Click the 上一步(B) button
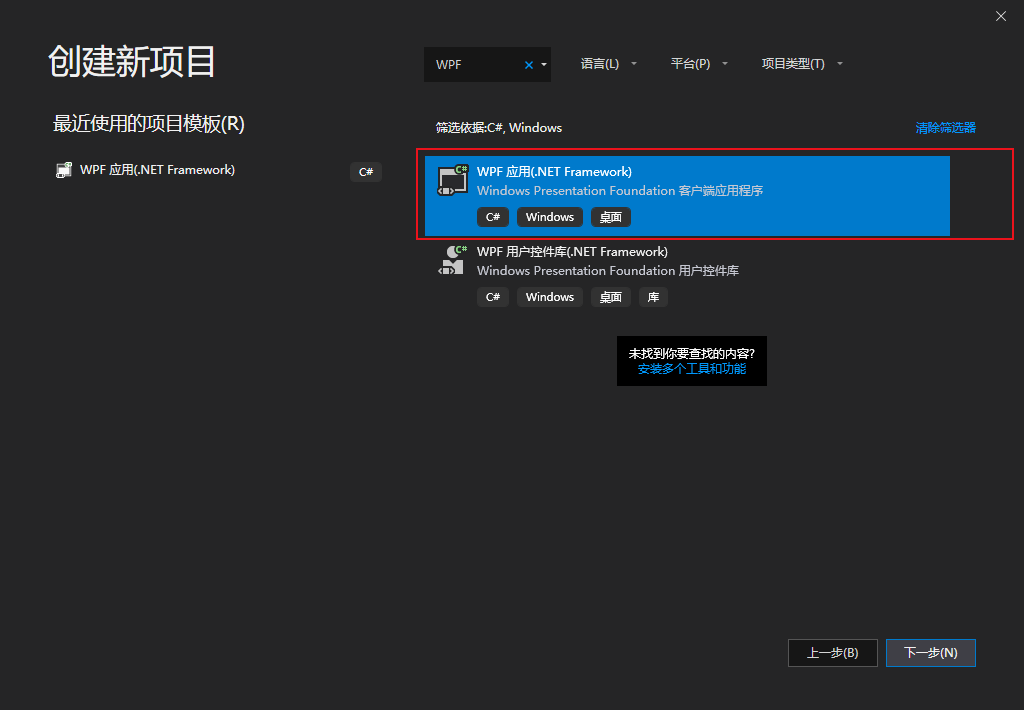The height and width of the screenshot is (710, 1024). (x=833, y=653)
